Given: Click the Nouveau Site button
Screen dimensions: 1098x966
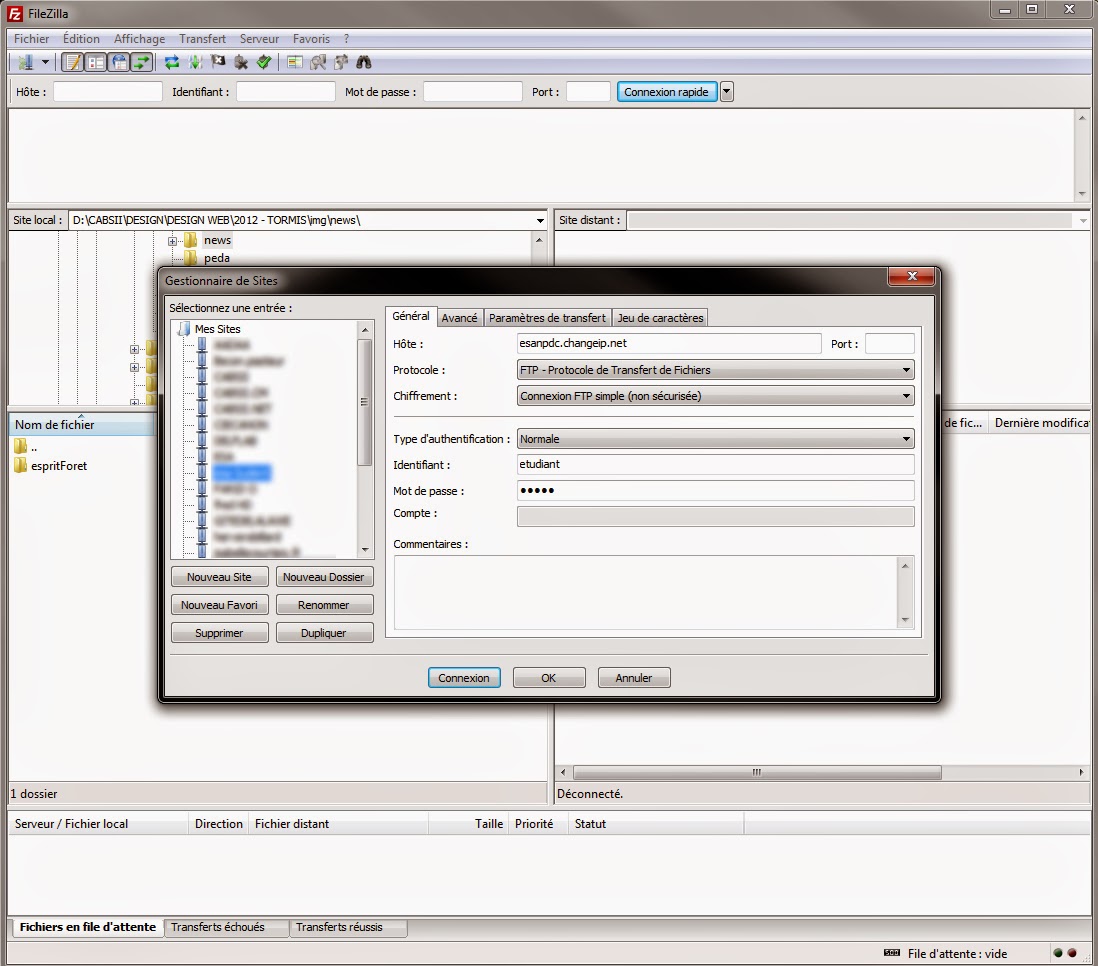Looking at the screenshot, I should point(219,577).
